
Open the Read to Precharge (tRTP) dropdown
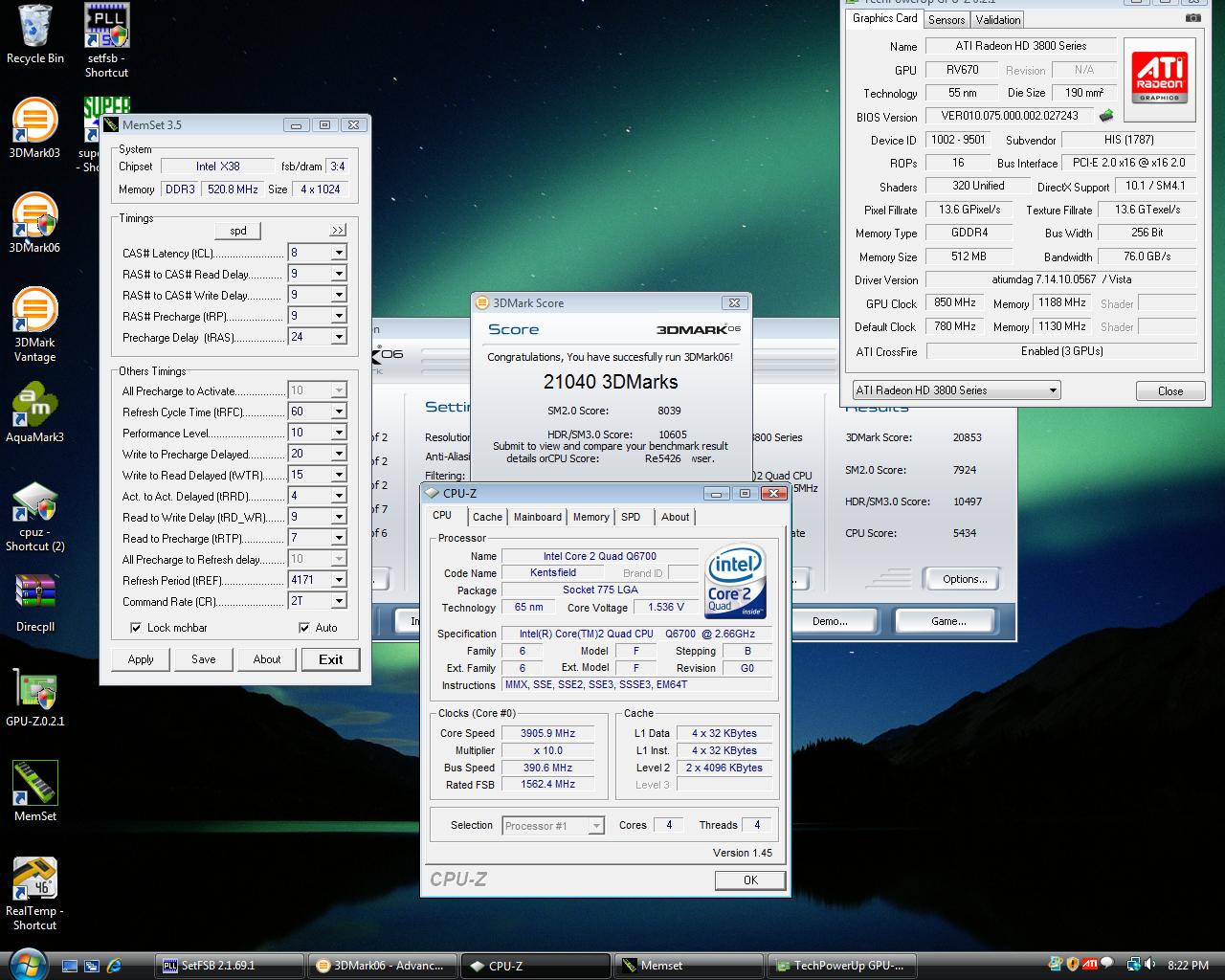pyautogui.click(x=338, y=538)
